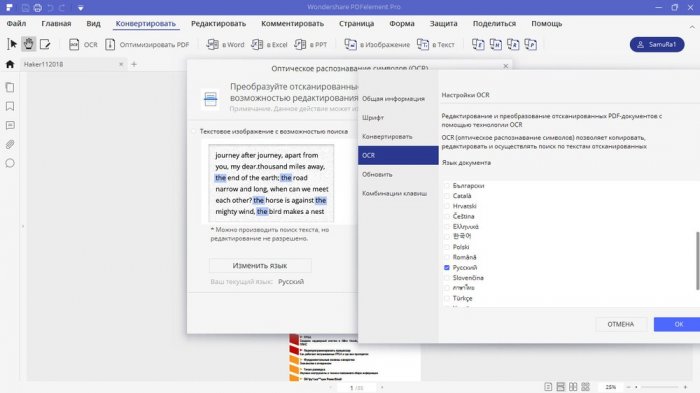Open the Home icon tab
The width and height of the screenshot is (700, 393).
click(x=10, y=64)
